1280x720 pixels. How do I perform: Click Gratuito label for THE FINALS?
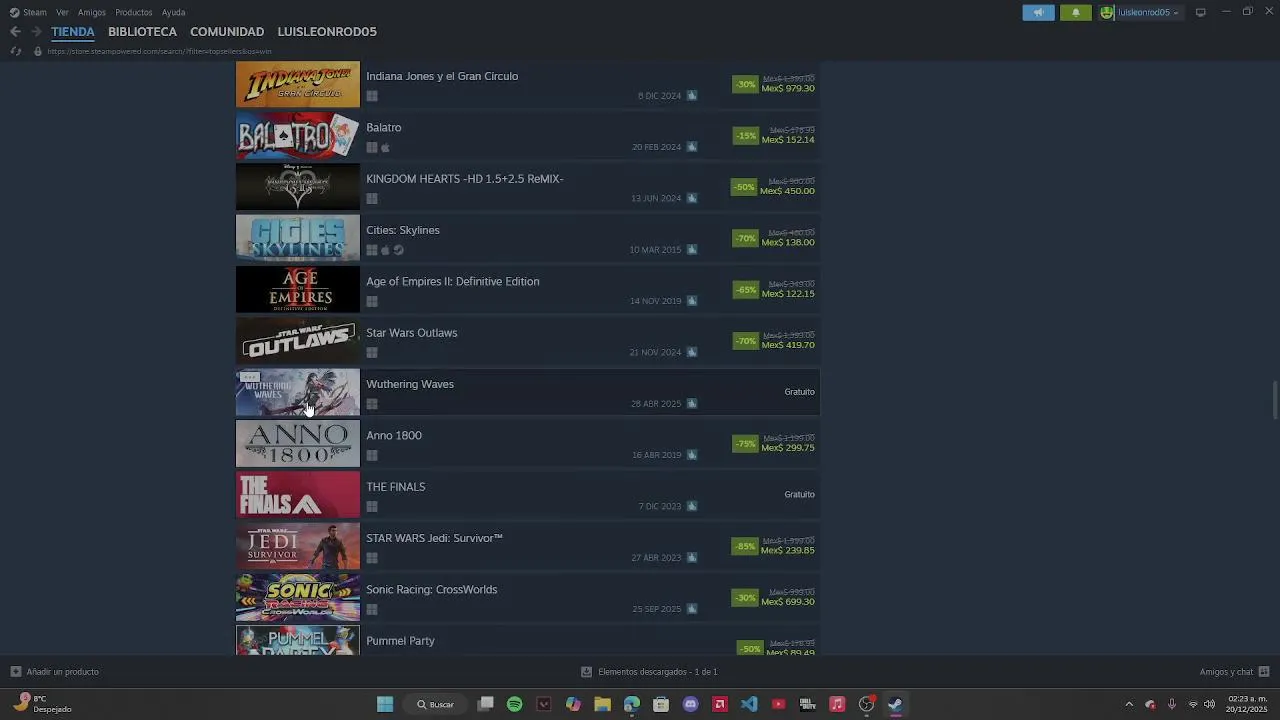coord(799,495)
